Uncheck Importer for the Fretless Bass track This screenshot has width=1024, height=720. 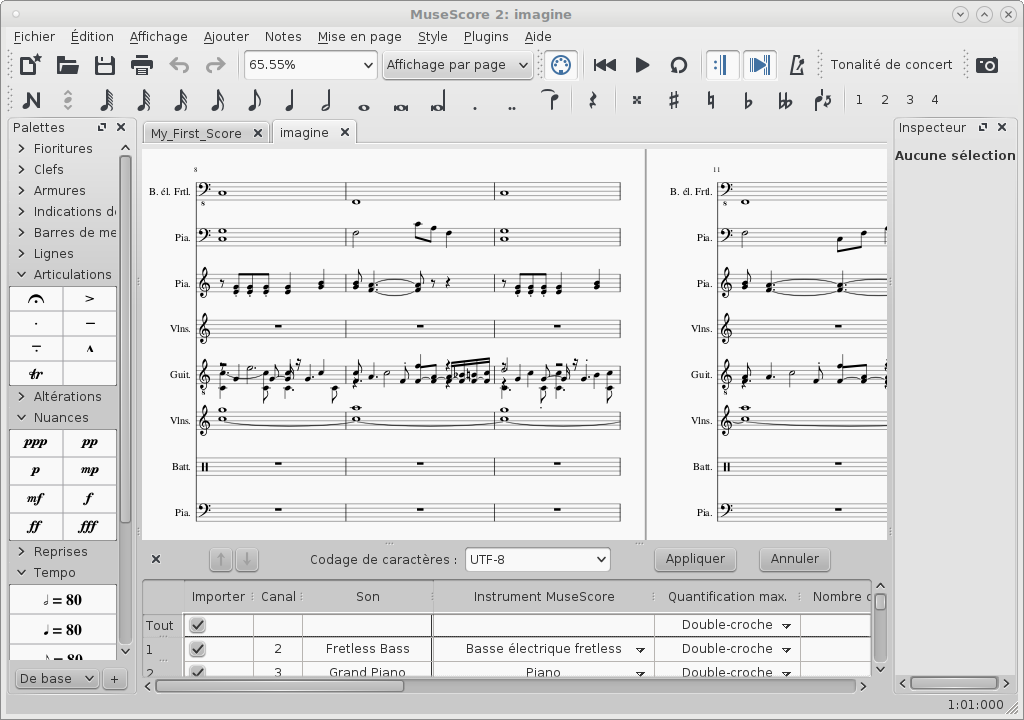click(197, 649)
